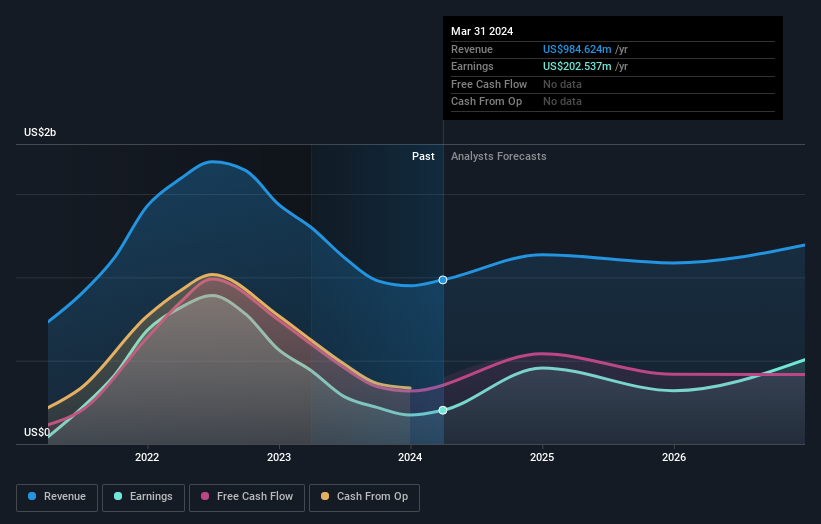Toggle the Earnings legend series

click(x=143, y=497)
